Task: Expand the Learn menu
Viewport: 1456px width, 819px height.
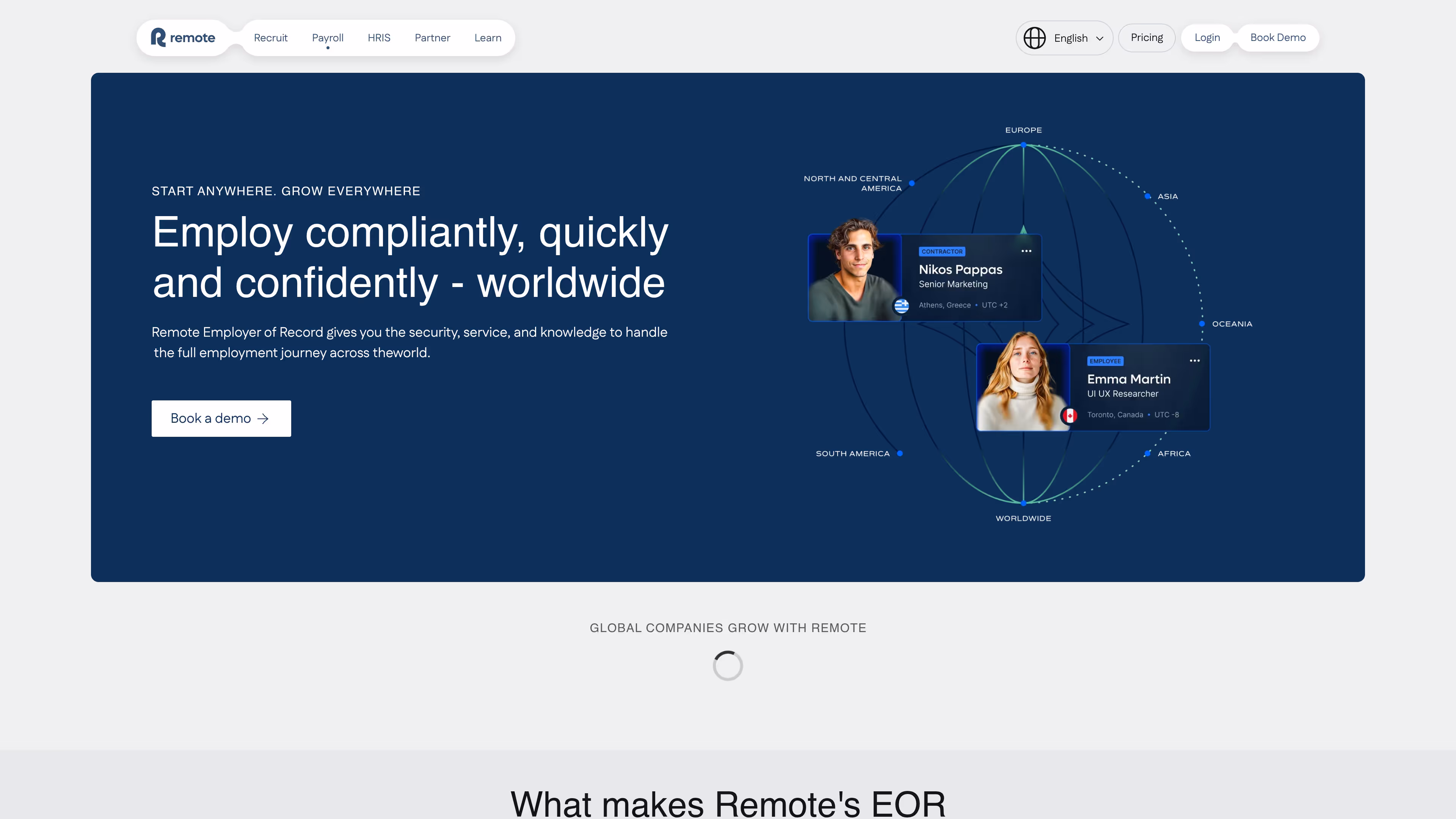Action: 487,38
